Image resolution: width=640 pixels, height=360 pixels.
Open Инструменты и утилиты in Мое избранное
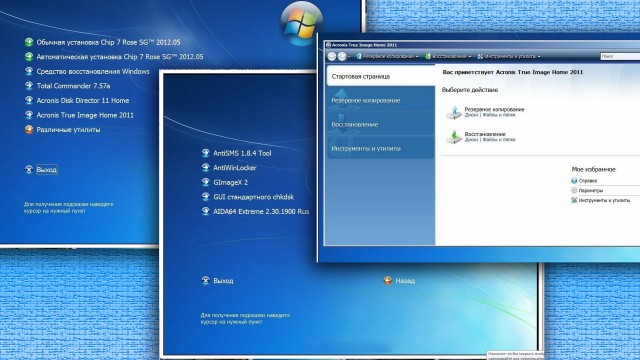pos(600,200)
